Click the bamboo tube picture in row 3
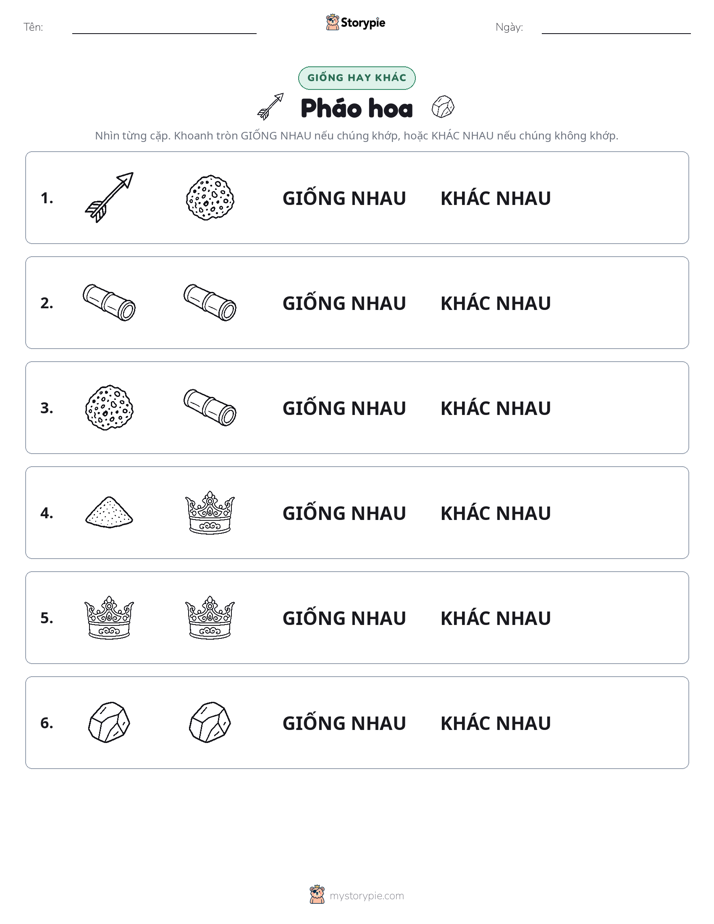This screenshot has width=714, height=924. pyautogui.click(x=210, y=407)
